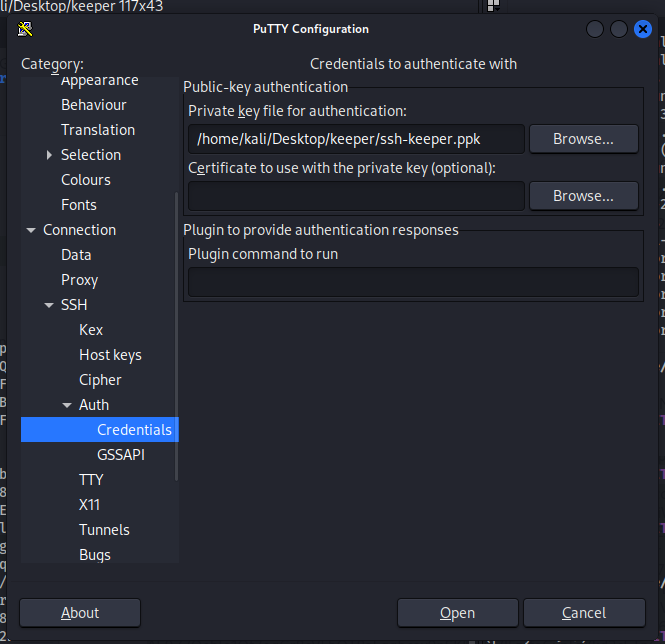Image resolution: width=665 pixels, height=644 pixels.
Task: Open the Host keys settings
Action: pos(110,355)
